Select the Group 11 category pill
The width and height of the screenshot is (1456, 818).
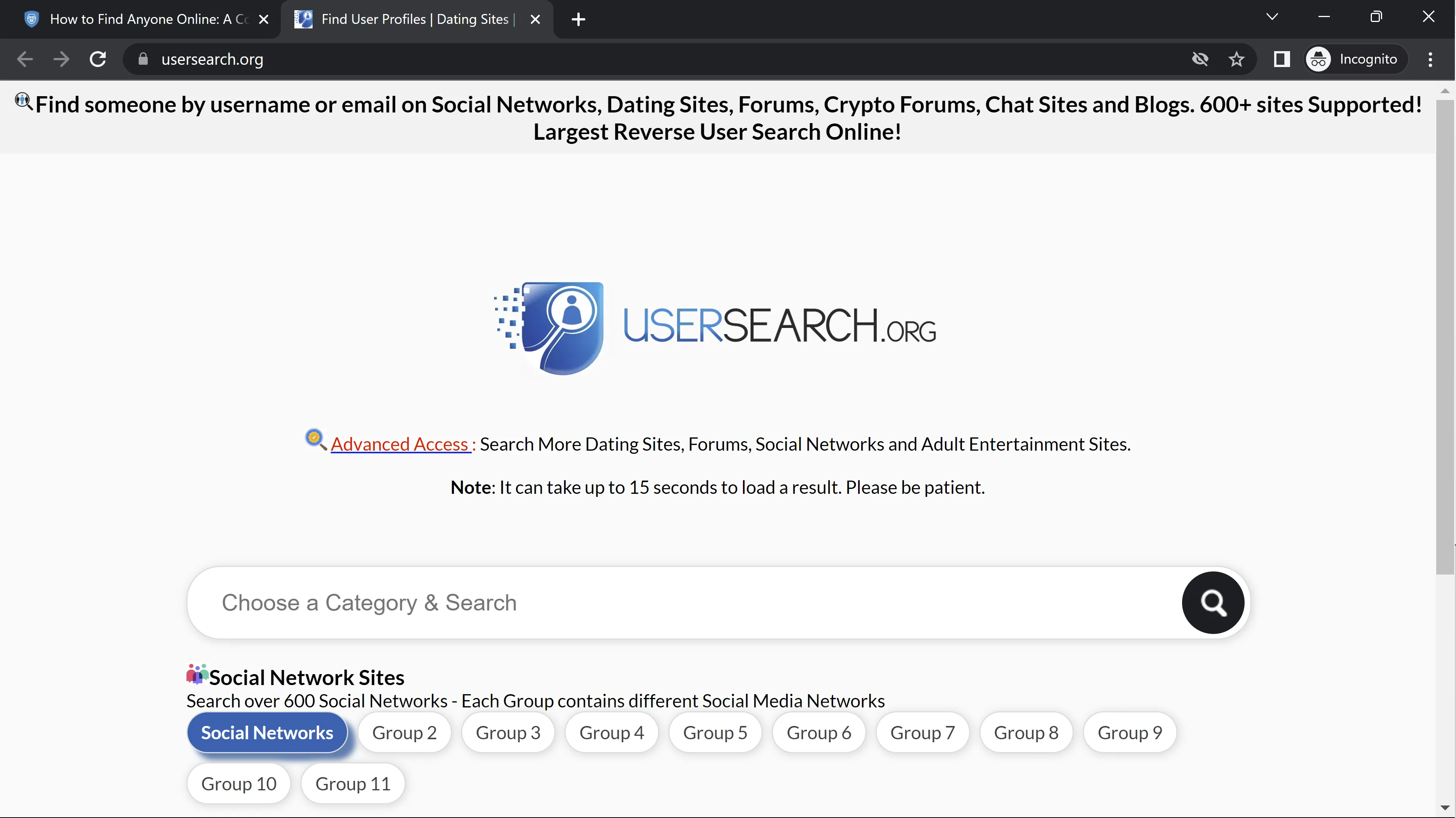pos(353,784)
